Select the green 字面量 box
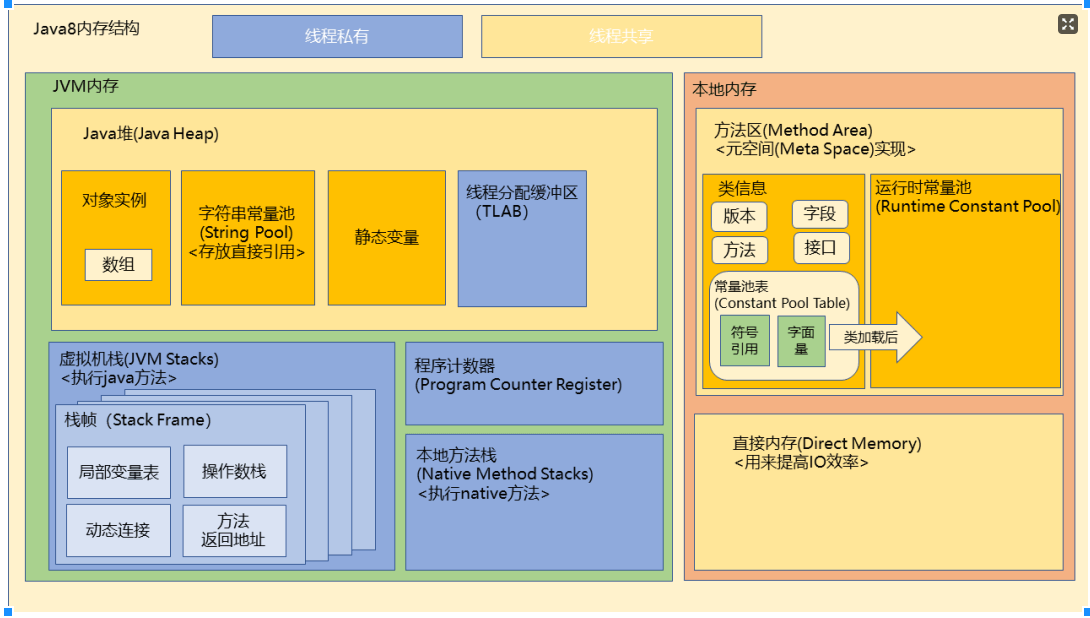 [802, 341]
